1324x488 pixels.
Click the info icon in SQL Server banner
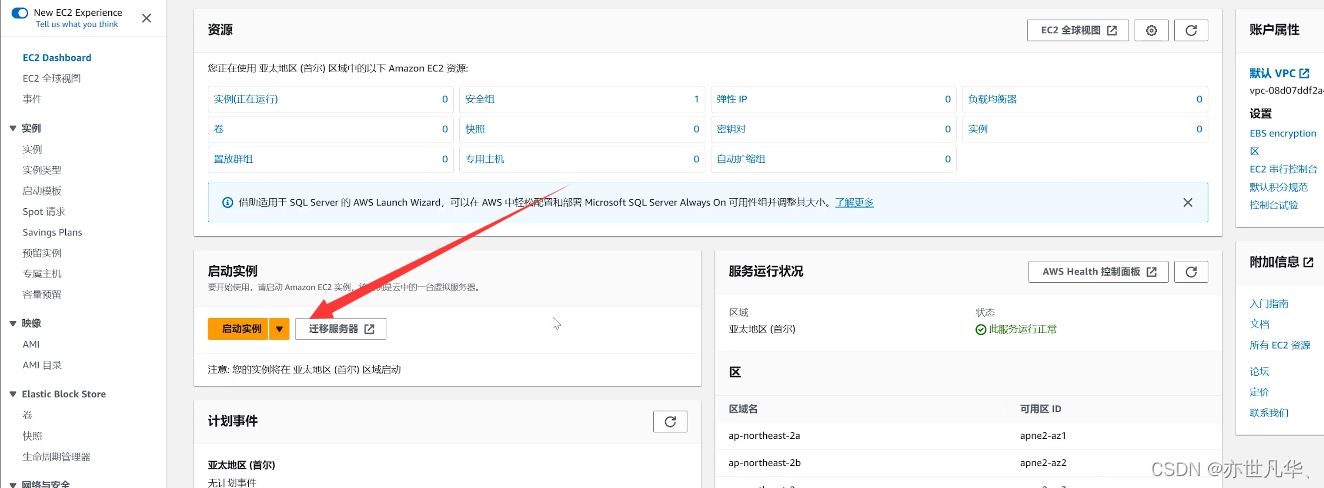(x=227, y=203)
